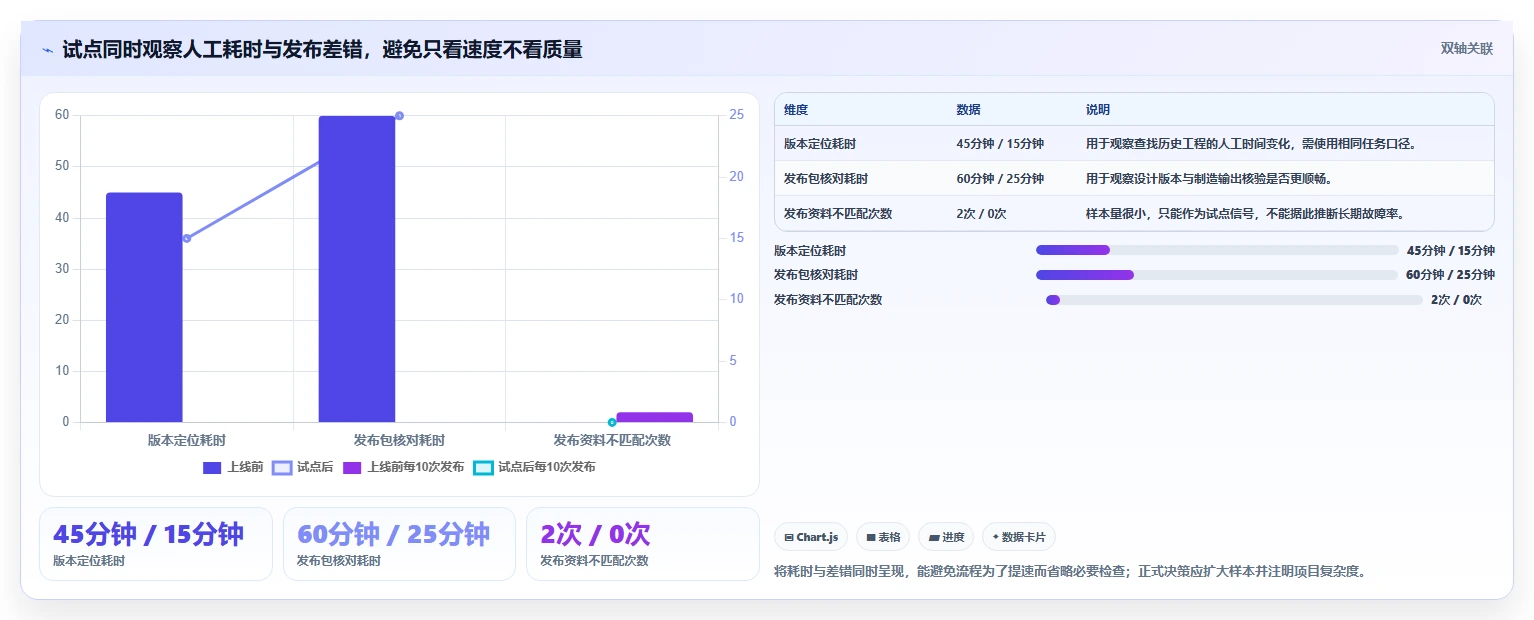Select the 表格 tag chip
1534x620 pixels.
883,537
